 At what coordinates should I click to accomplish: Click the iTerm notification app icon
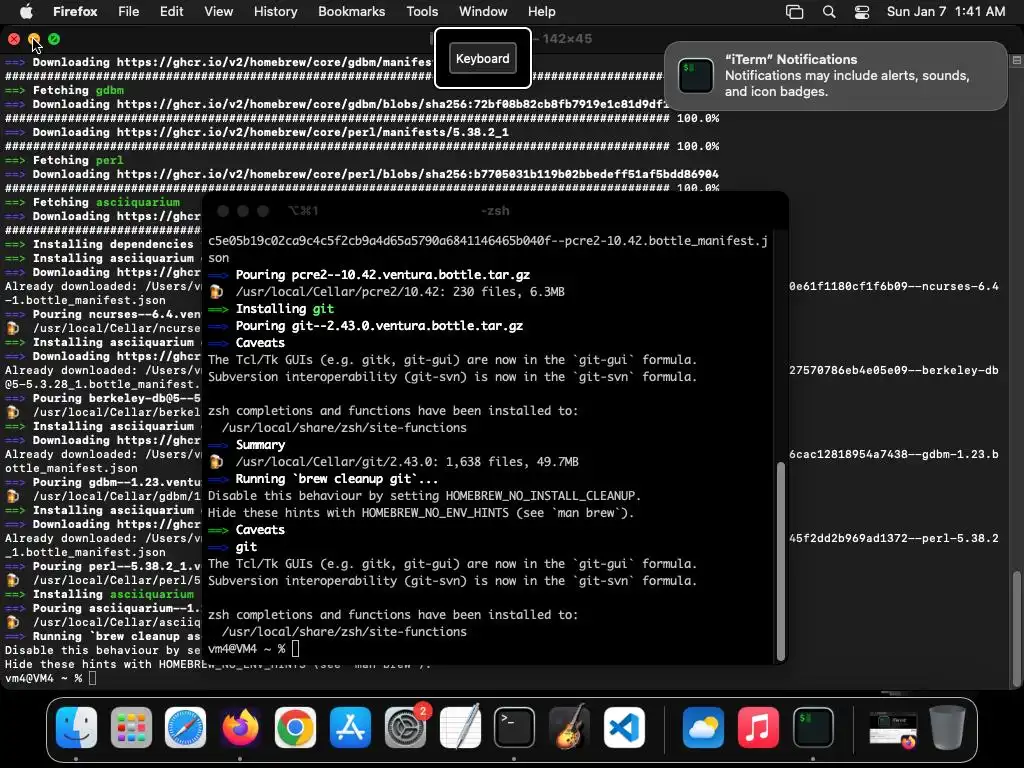696,75
